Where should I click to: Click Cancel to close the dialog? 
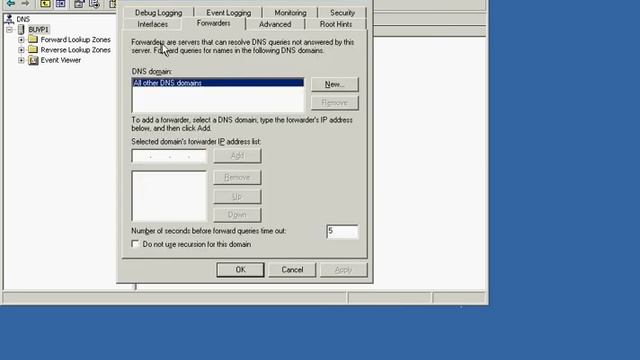click(292, 270)
